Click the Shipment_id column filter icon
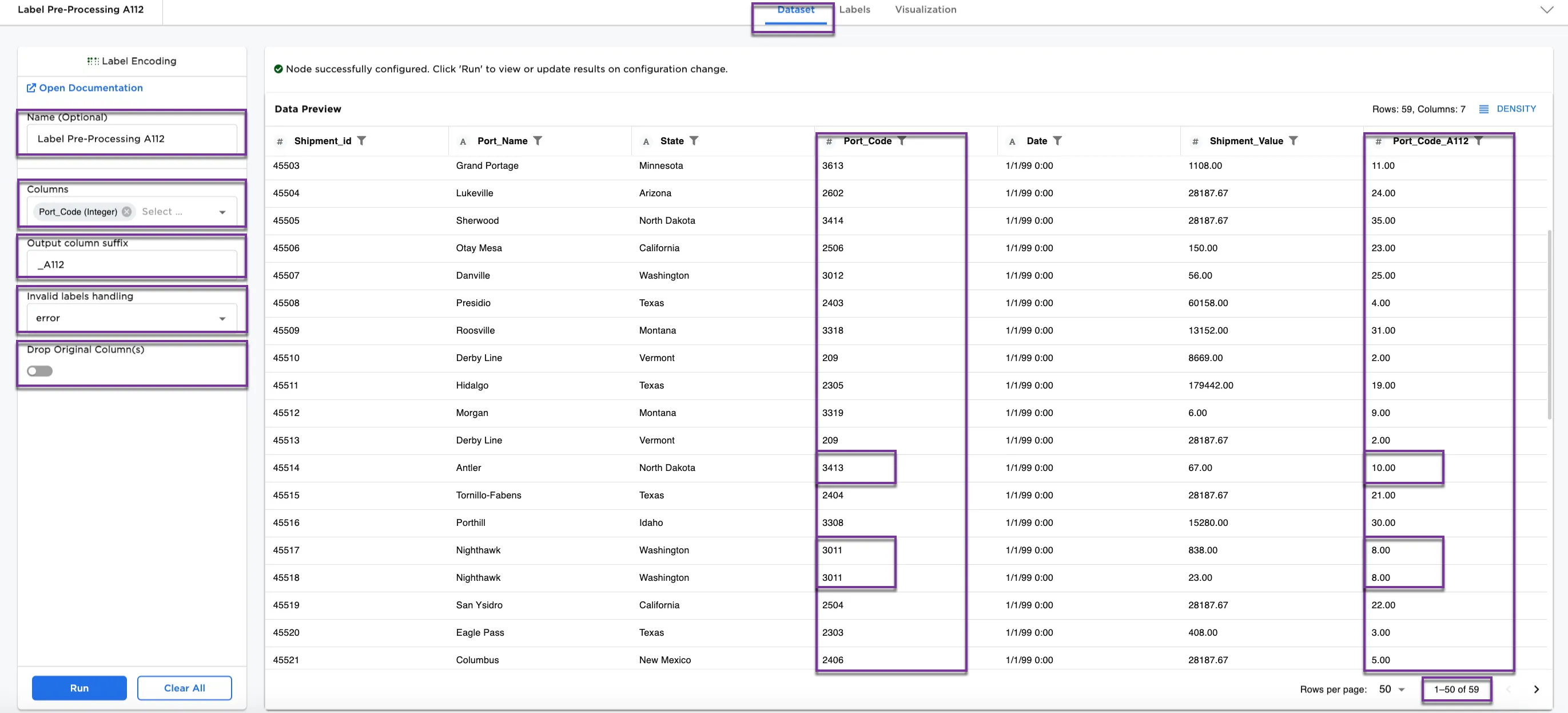The height and width of the screenshot is (713, 1568). click(x=361, y=141)
